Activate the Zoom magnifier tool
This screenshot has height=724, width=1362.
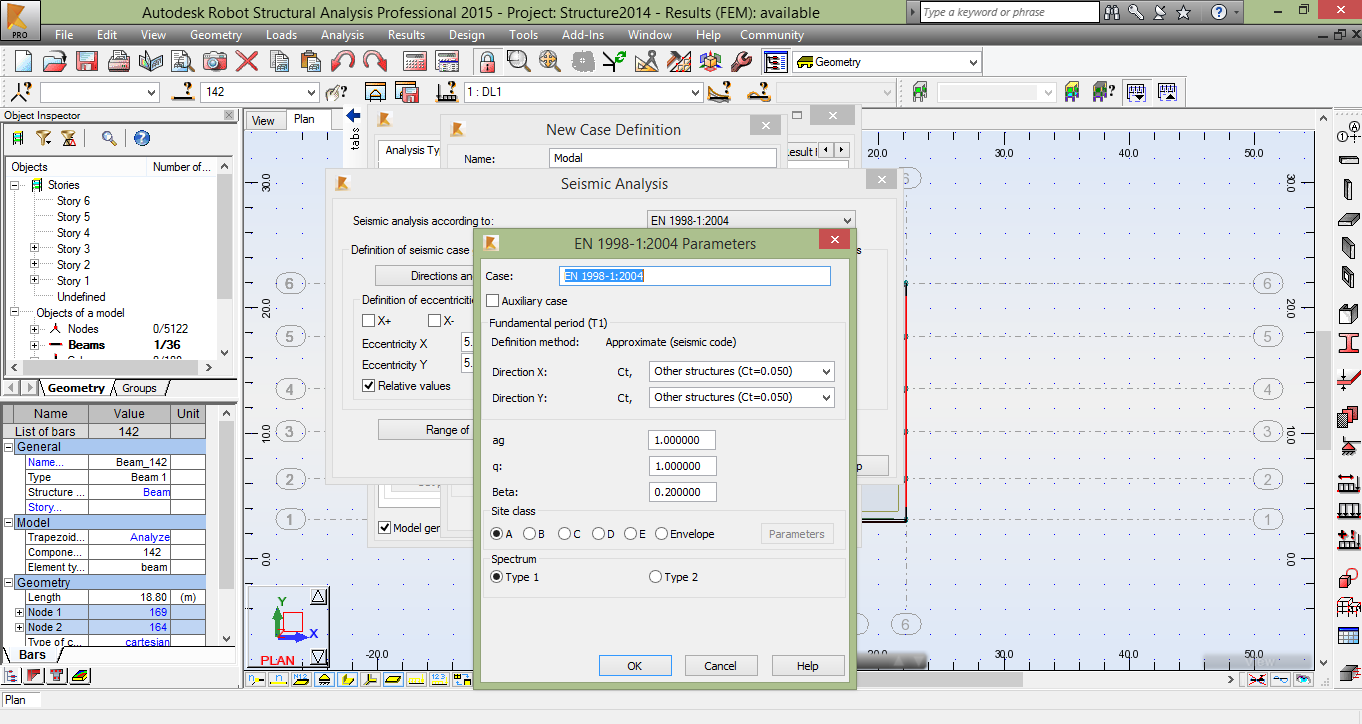pyautogui.click(x=516, y=61)
